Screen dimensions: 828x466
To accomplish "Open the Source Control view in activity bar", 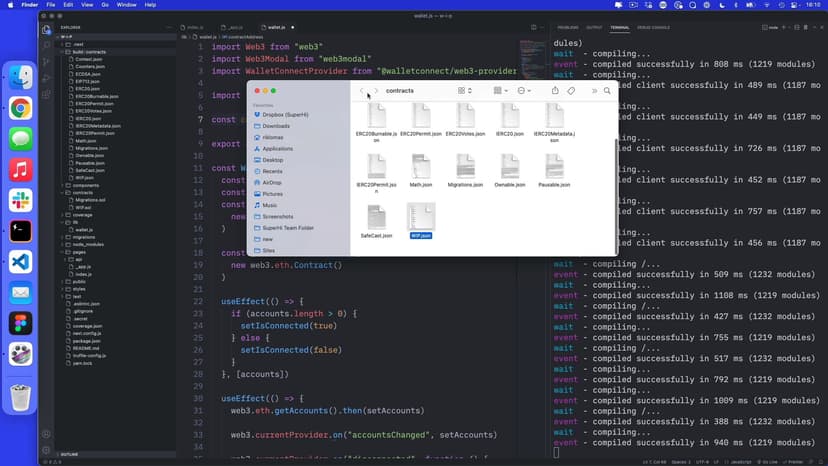I will tap(46, 62).
